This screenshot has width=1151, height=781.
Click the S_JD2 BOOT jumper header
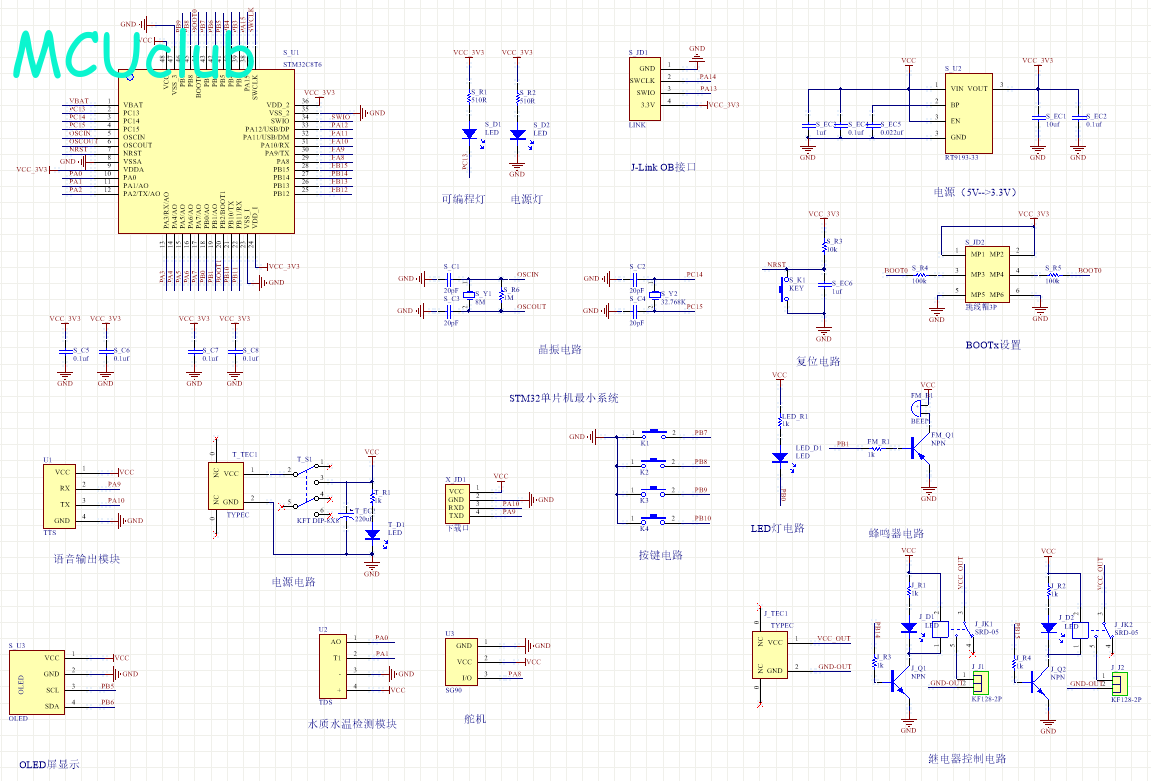tap(986, 275)
